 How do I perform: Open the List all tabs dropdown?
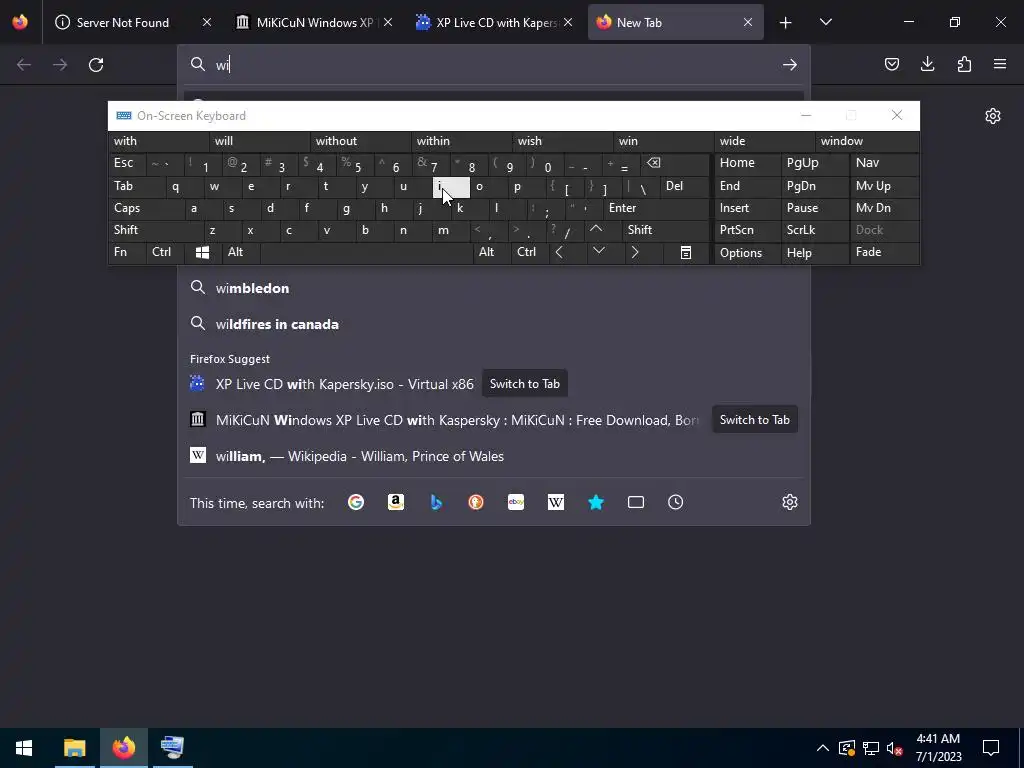pyautogui.click(x=825, y=23)
